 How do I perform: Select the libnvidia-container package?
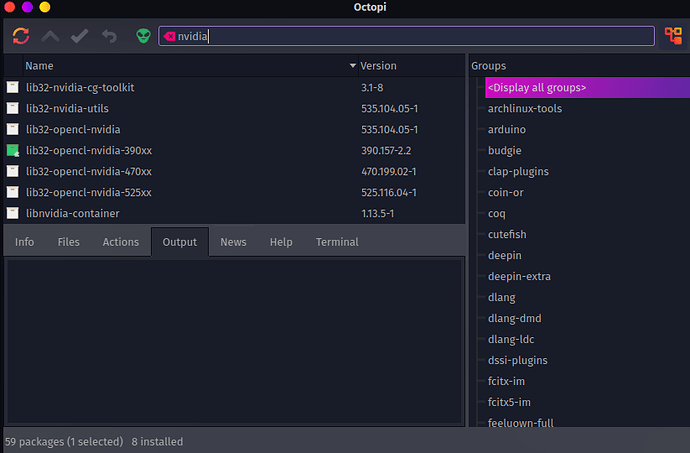click(73, 214)
